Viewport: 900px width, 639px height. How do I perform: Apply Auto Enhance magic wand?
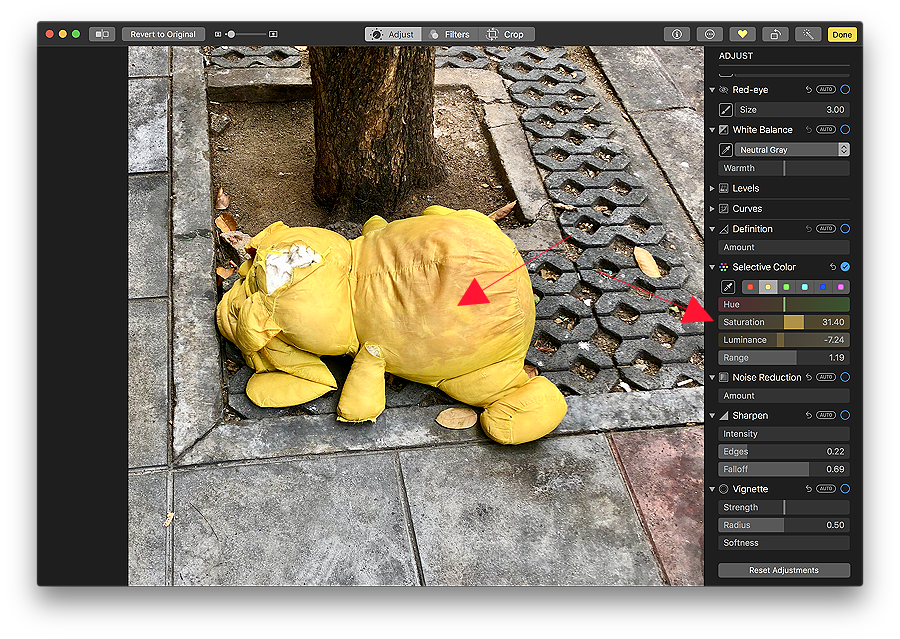808,34
